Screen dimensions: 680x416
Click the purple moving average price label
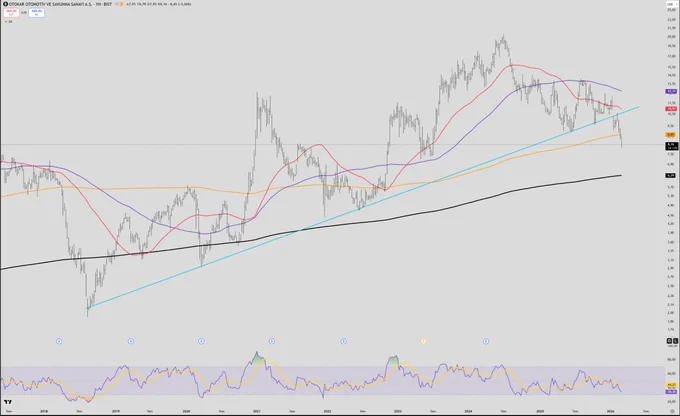tap(671, 92)
